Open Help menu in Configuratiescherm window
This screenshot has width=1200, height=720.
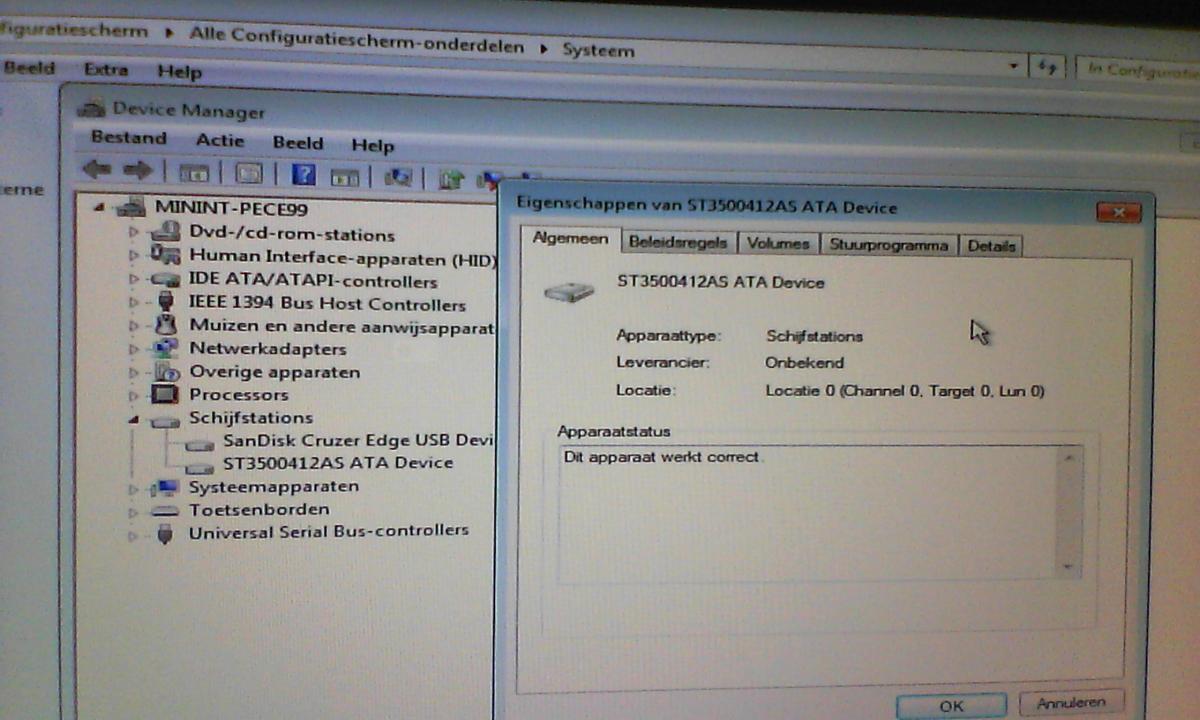pos(179,71)
